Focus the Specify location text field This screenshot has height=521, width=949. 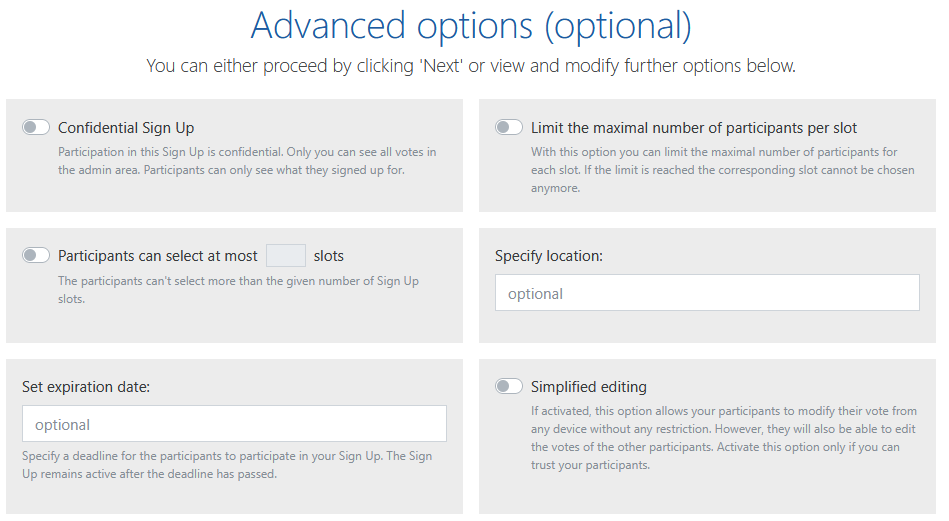pos(707,293)
